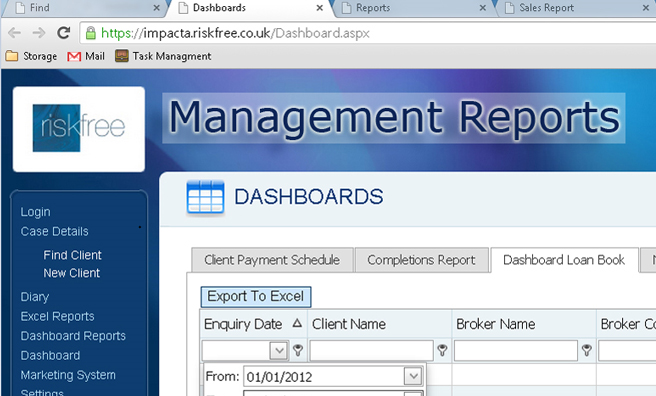Click filter icon for Broker Name column
Viewport: 656px width, 396px height.
(587, 350)
